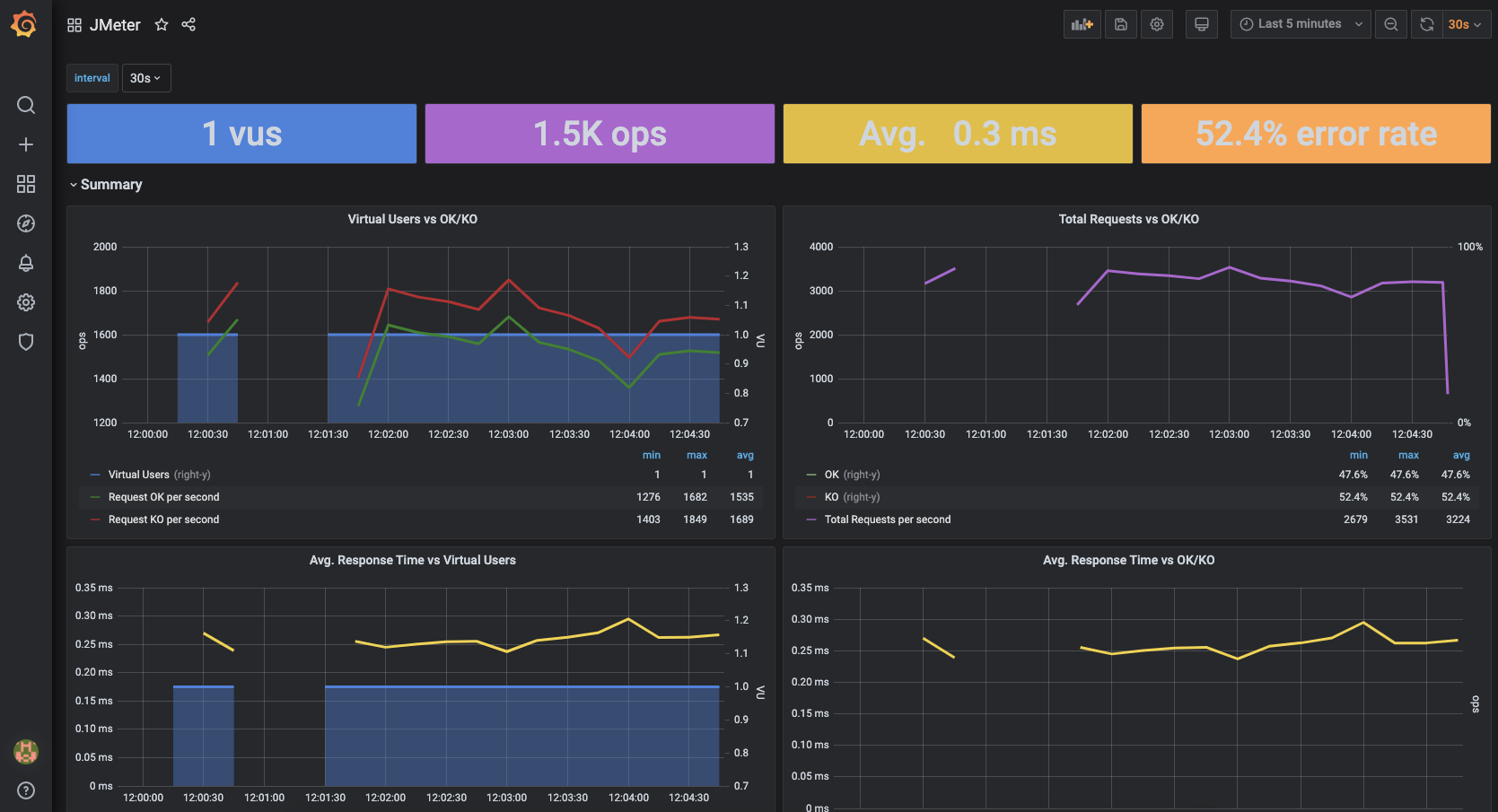
Task: Open the Search dashboards icon in sidebar
Action: [26, 105]
